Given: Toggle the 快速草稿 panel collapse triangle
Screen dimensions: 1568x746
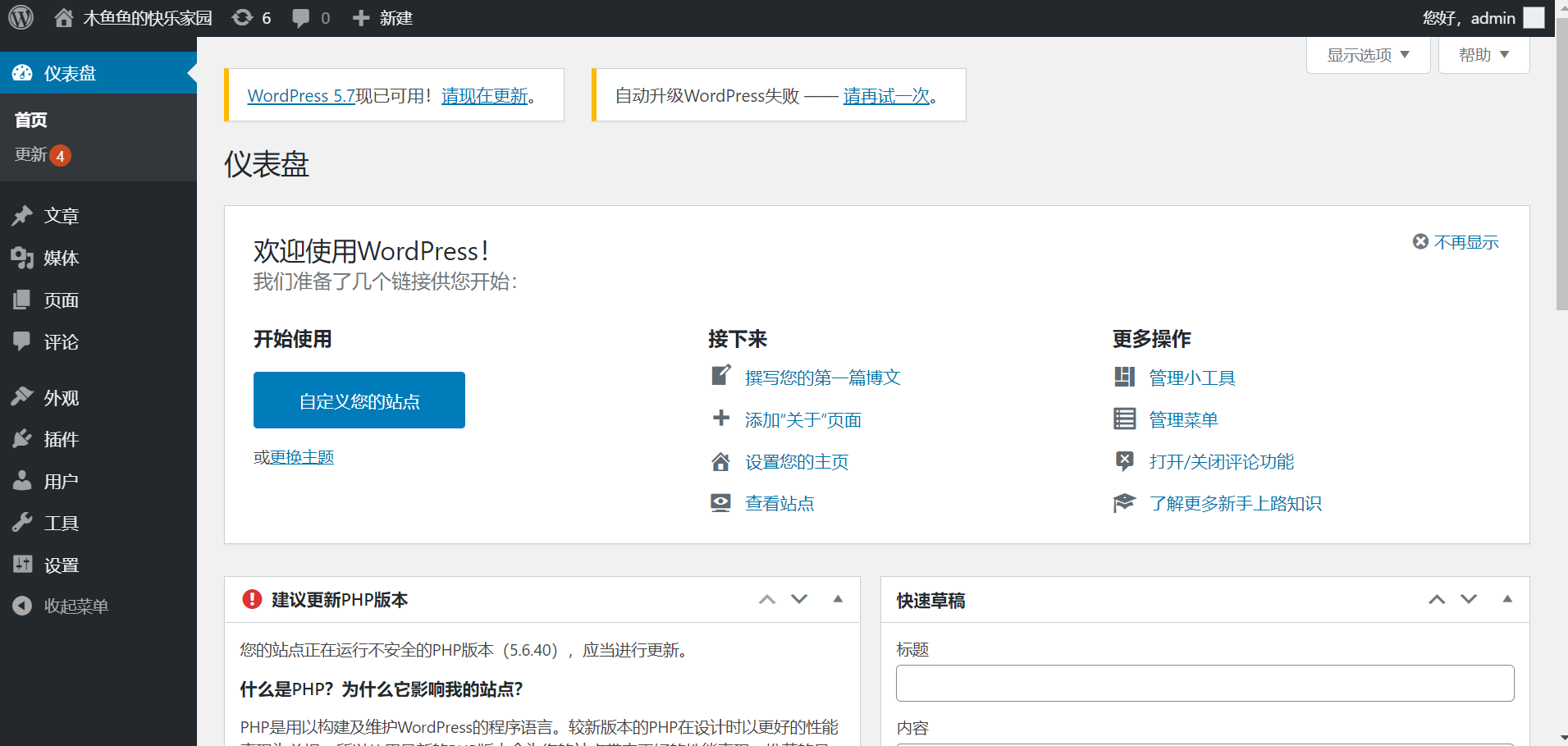Looking at the screenshot, I should point(1507,599).
